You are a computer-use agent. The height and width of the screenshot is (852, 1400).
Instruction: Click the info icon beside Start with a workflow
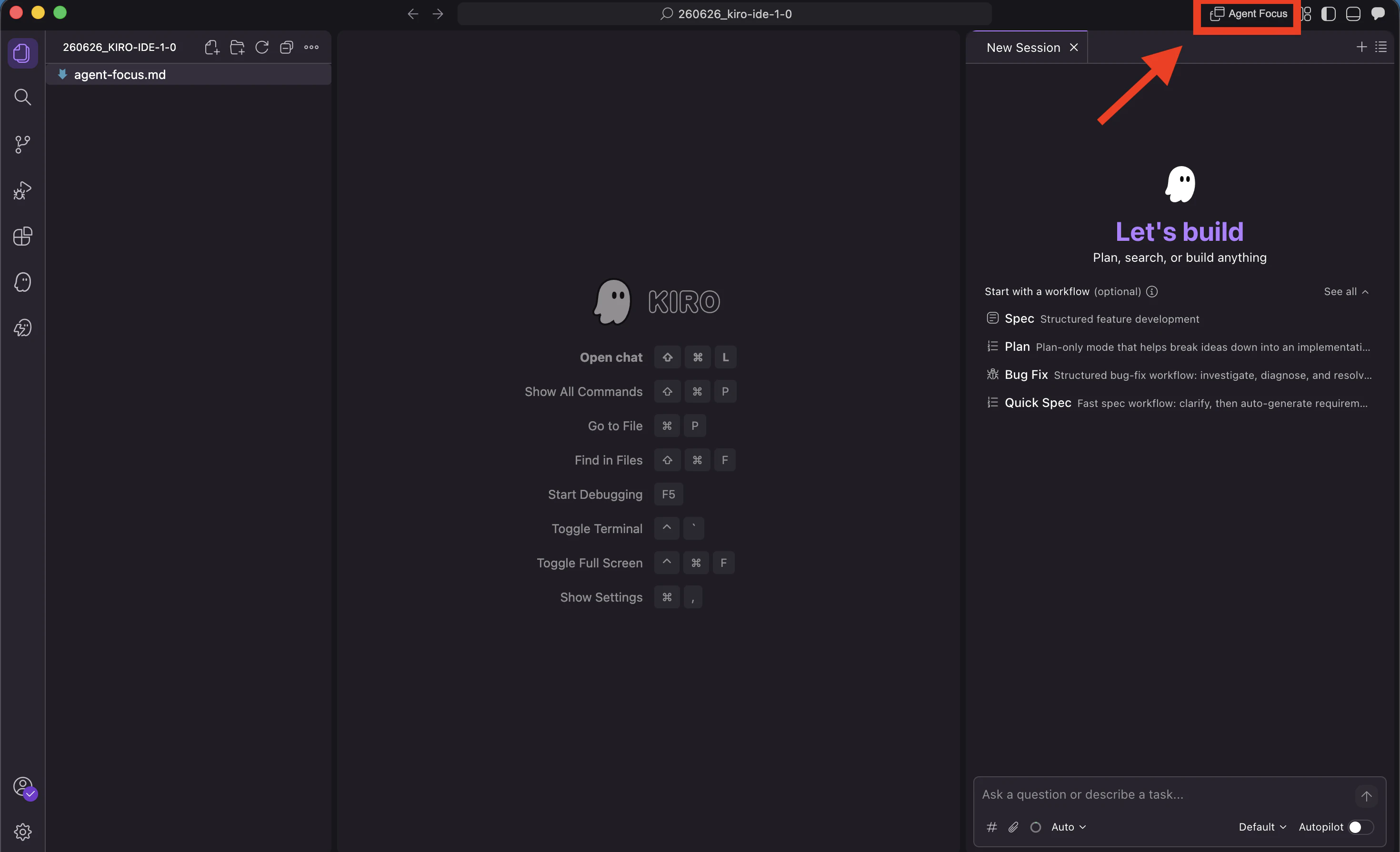[x=1152, y=291]
